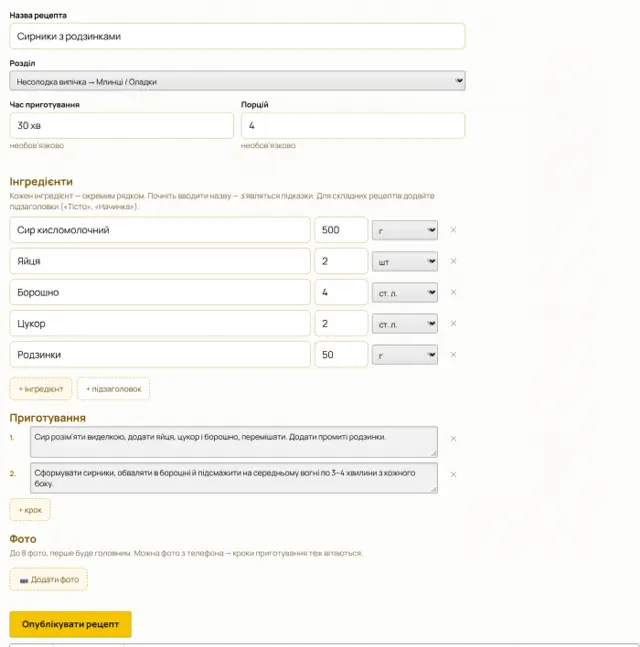Delete preparation step 2
Image resolution: width=640 pixels, height=647 pixels.
coord(453,475)
